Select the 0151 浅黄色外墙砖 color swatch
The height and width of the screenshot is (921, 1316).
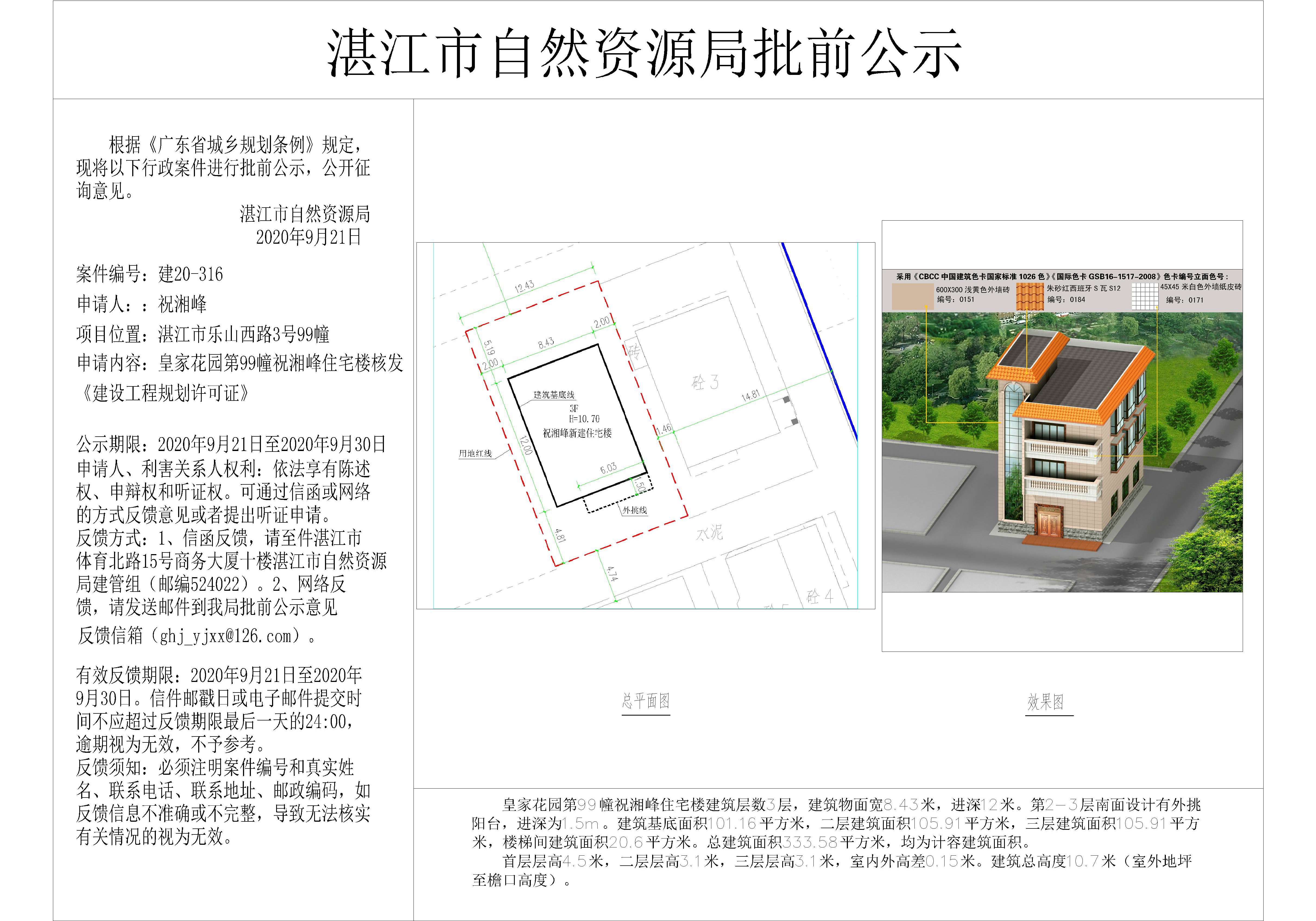(913, 296)
